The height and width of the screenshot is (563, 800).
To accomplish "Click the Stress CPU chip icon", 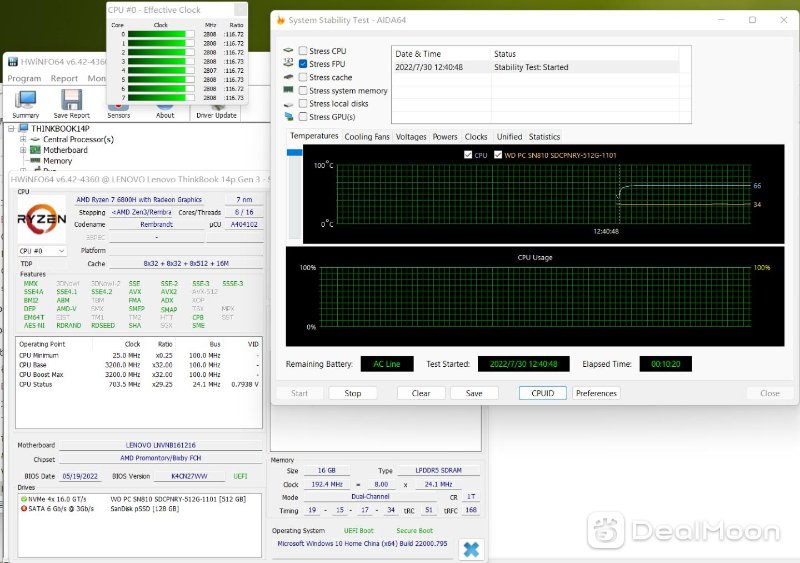I will [288, 51].
